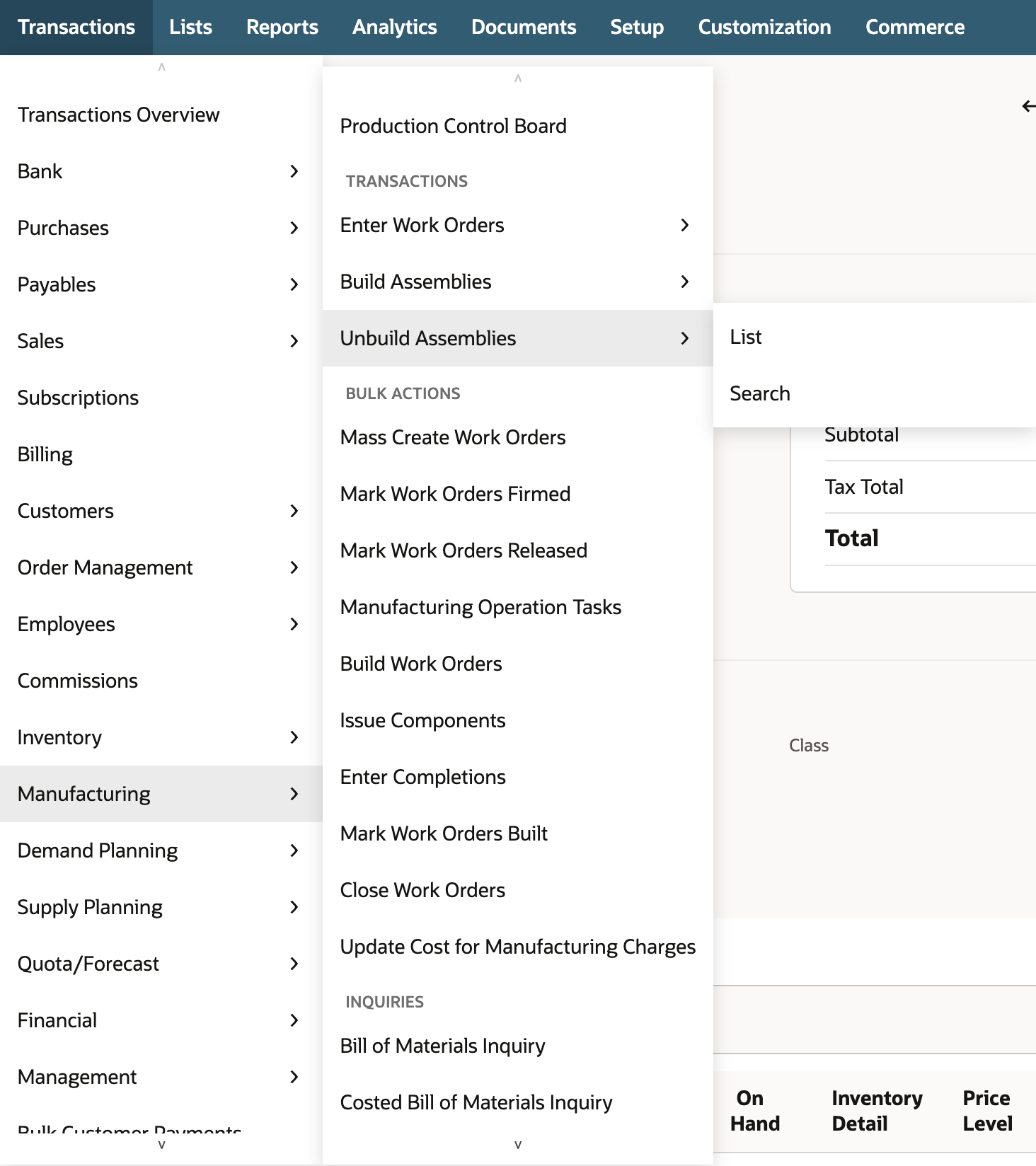
Task: Open the Transactions menu tab
Action: coord(76,28)
